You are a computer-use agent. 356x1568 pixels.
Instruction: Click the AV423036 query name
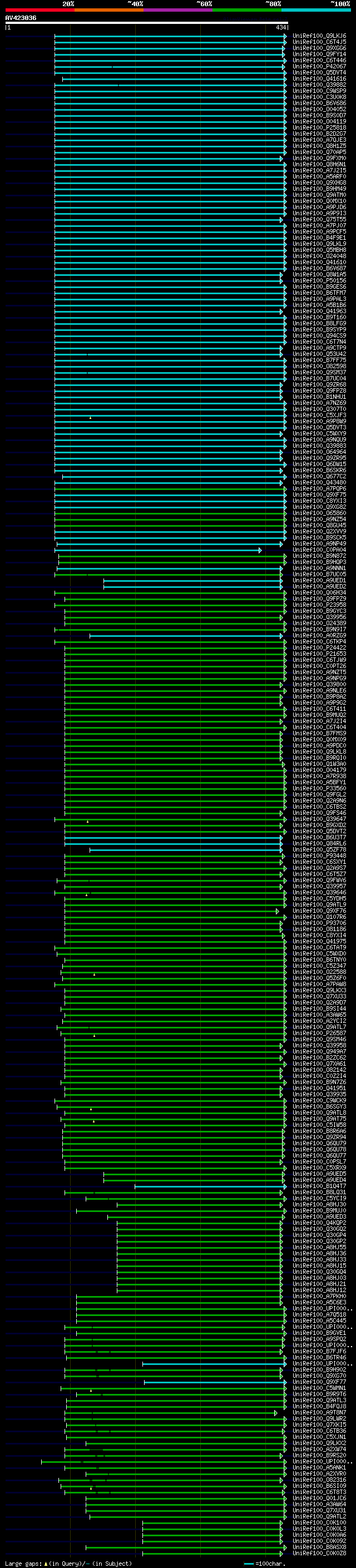click(21, 18)
